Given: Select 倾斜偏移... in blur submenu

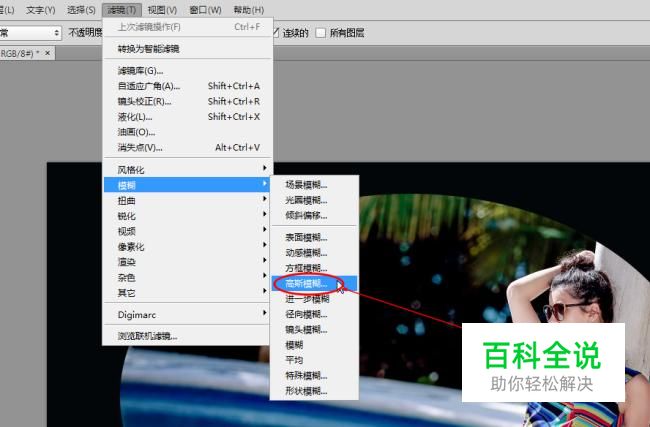Looking at the screenshot, I should pos(314,216).
